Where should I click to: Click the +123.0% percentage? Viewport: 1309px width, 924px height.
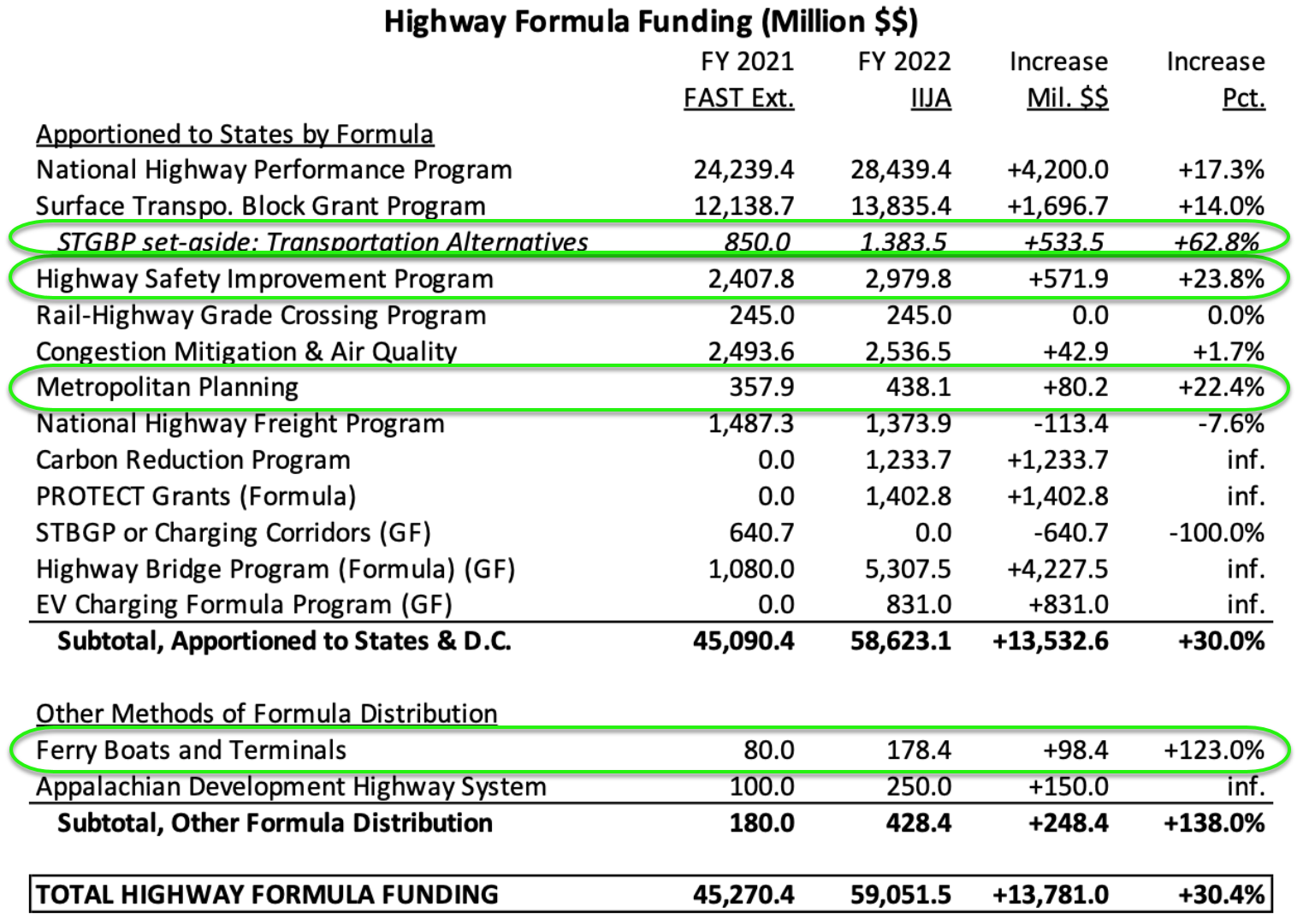pos(1213,750)
